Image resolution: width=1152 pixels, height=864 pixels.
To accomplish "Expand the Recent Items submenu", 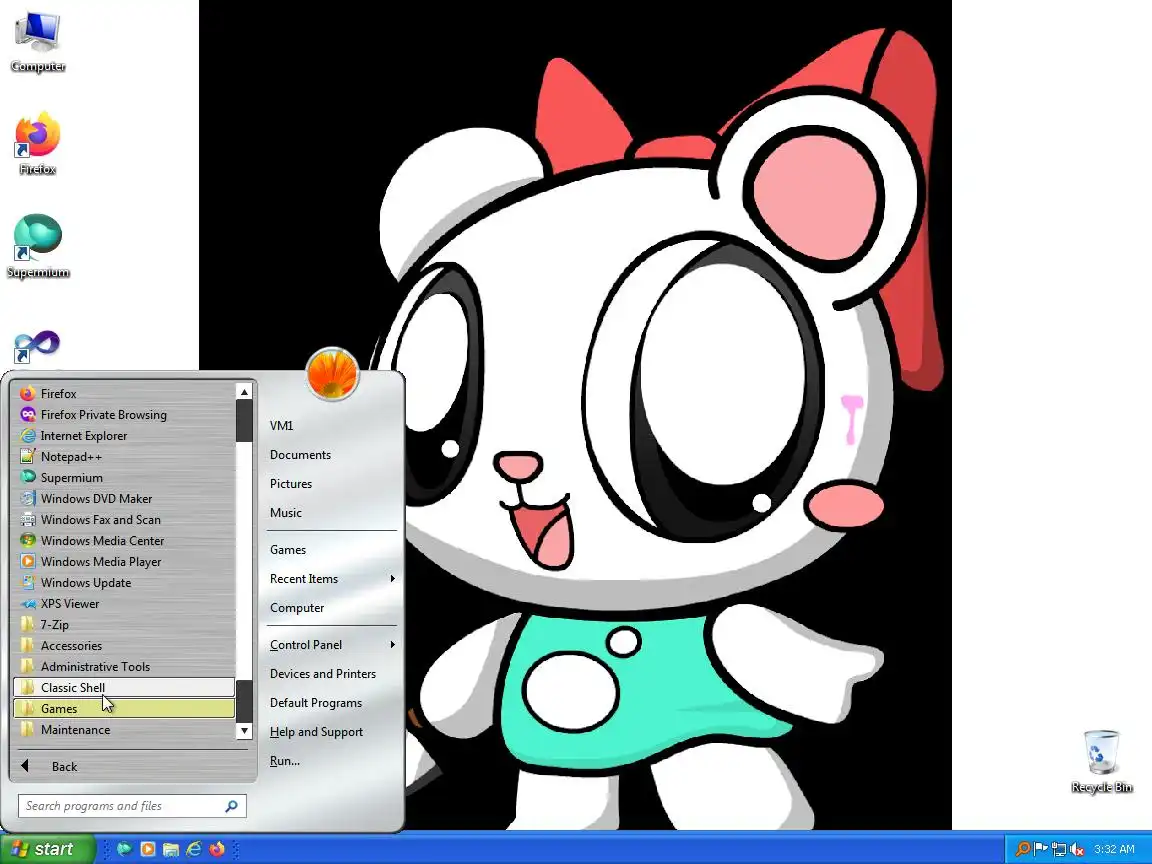I will [331, 579].
